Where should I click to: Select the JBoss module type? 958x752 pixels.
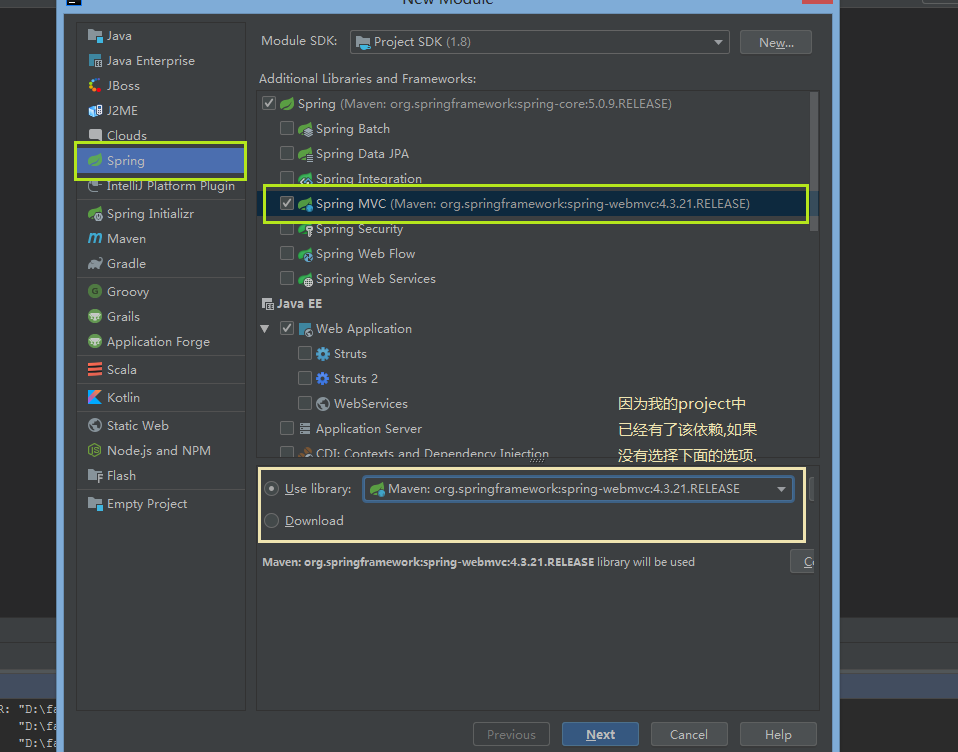coord(161,86)
